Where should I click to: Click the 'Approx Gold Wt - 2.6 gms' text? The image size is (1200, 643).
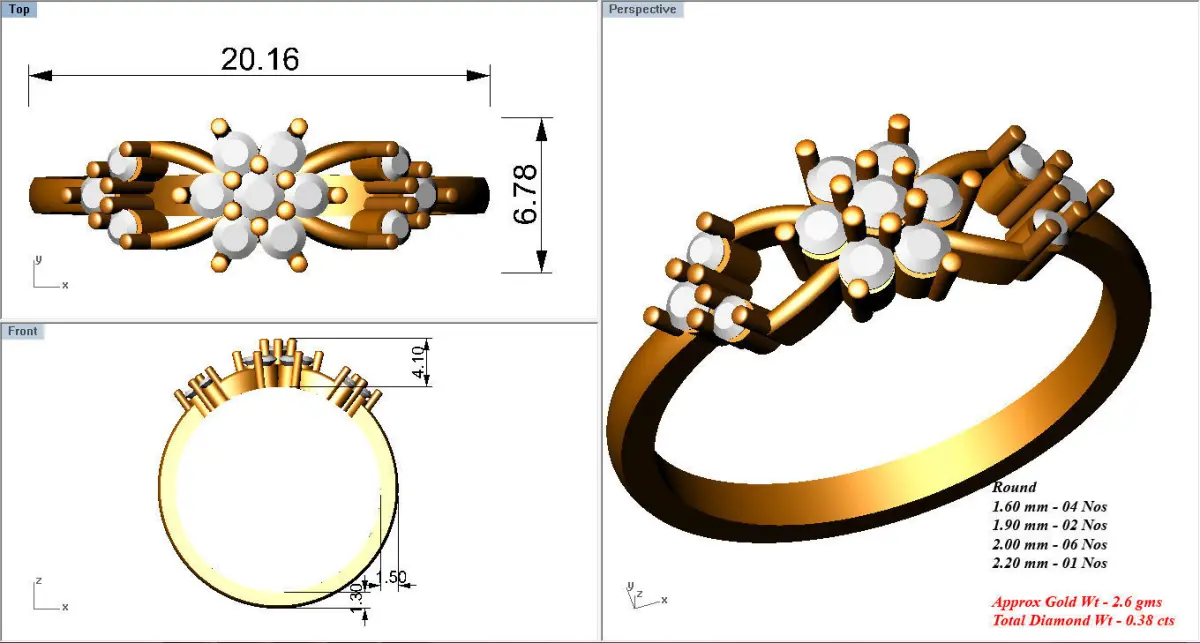click(x=1077, y=602)
